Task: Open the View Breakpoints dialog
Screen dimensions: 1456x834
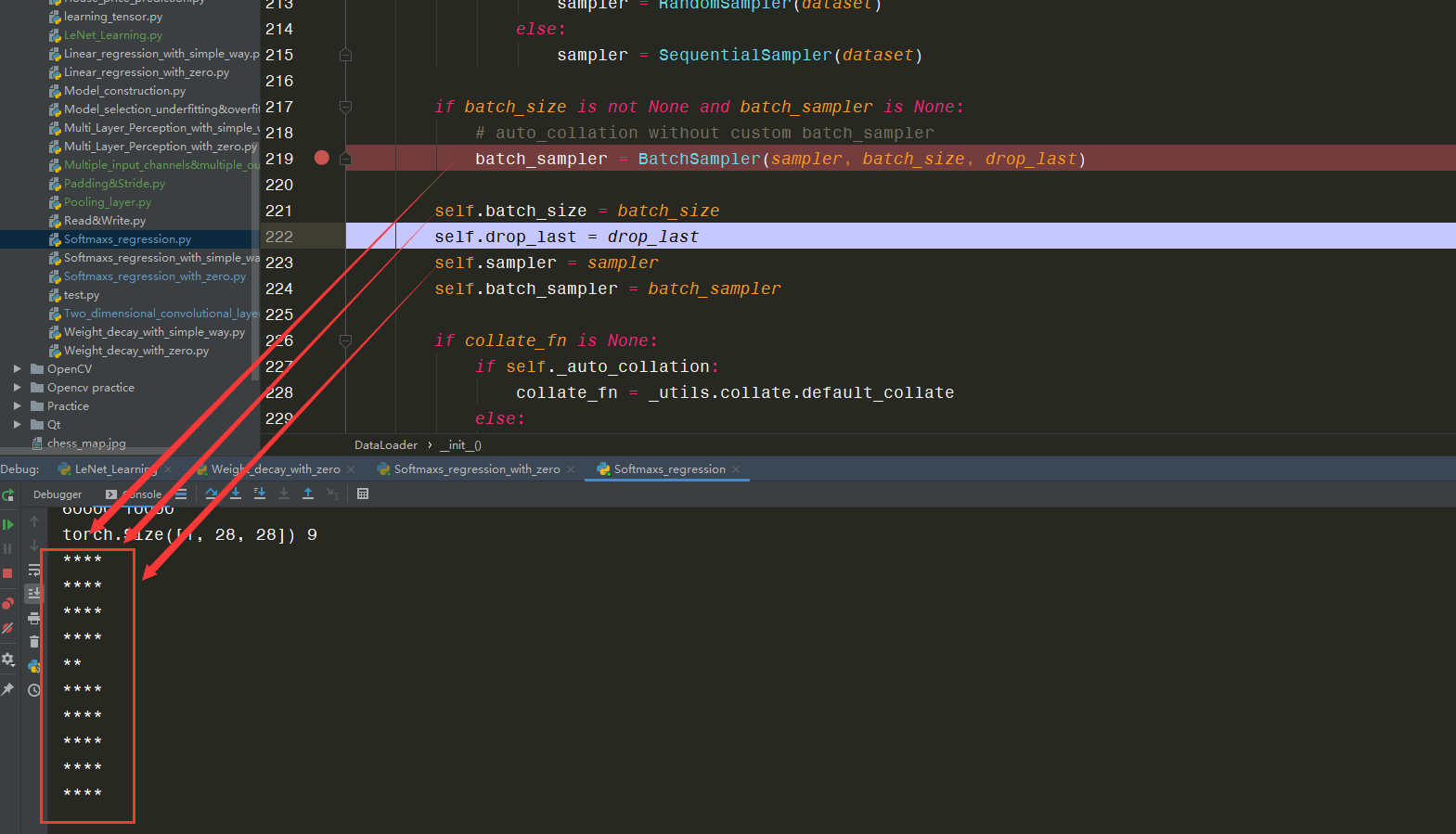Action: click(7, 604)
